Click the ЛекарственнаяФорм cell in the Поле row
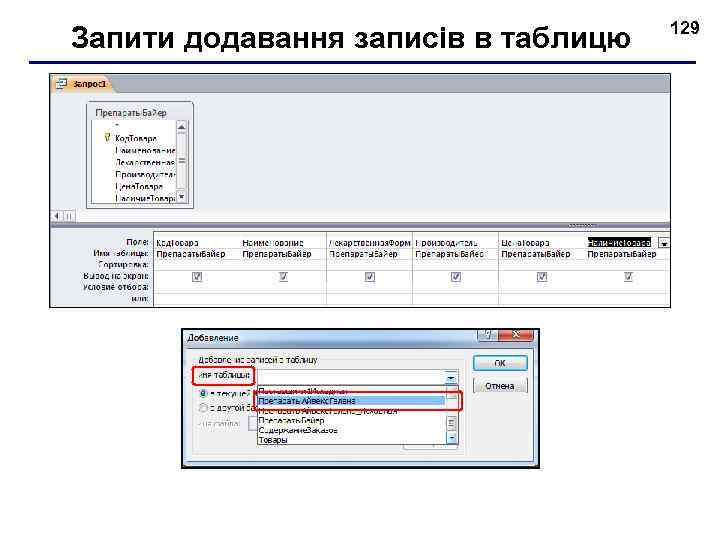Screen dimensions: 720x540 369,242
